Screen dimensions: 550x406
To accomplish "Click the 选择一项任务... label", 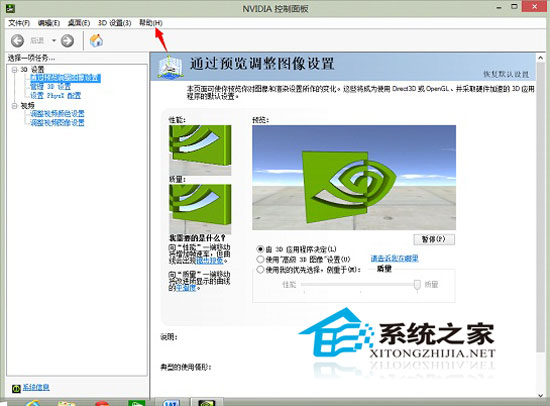I will (32, 58).
